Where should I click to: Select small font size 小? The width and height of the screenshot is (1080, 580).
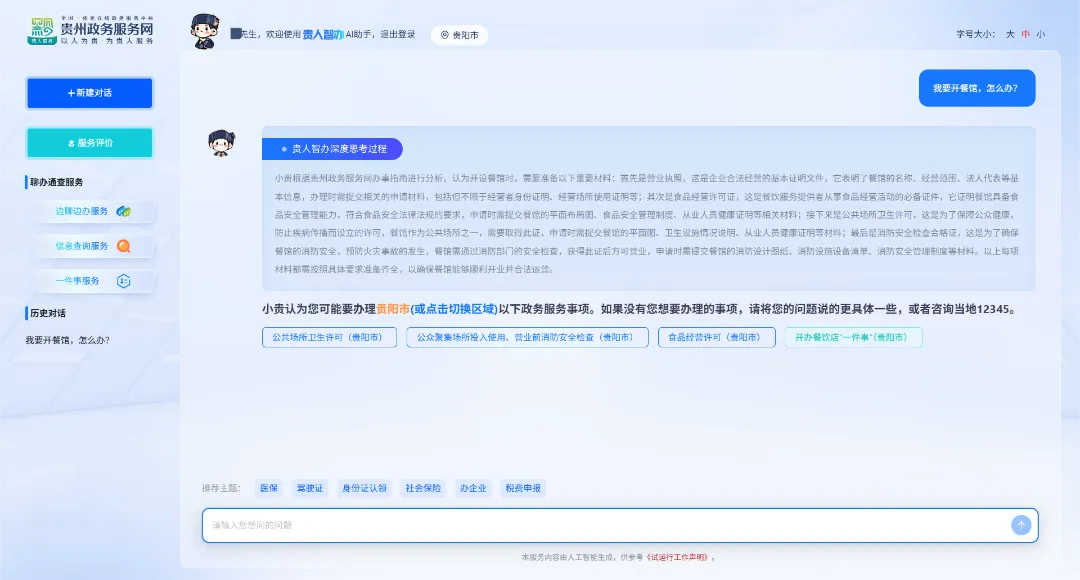click(1041, 34)
